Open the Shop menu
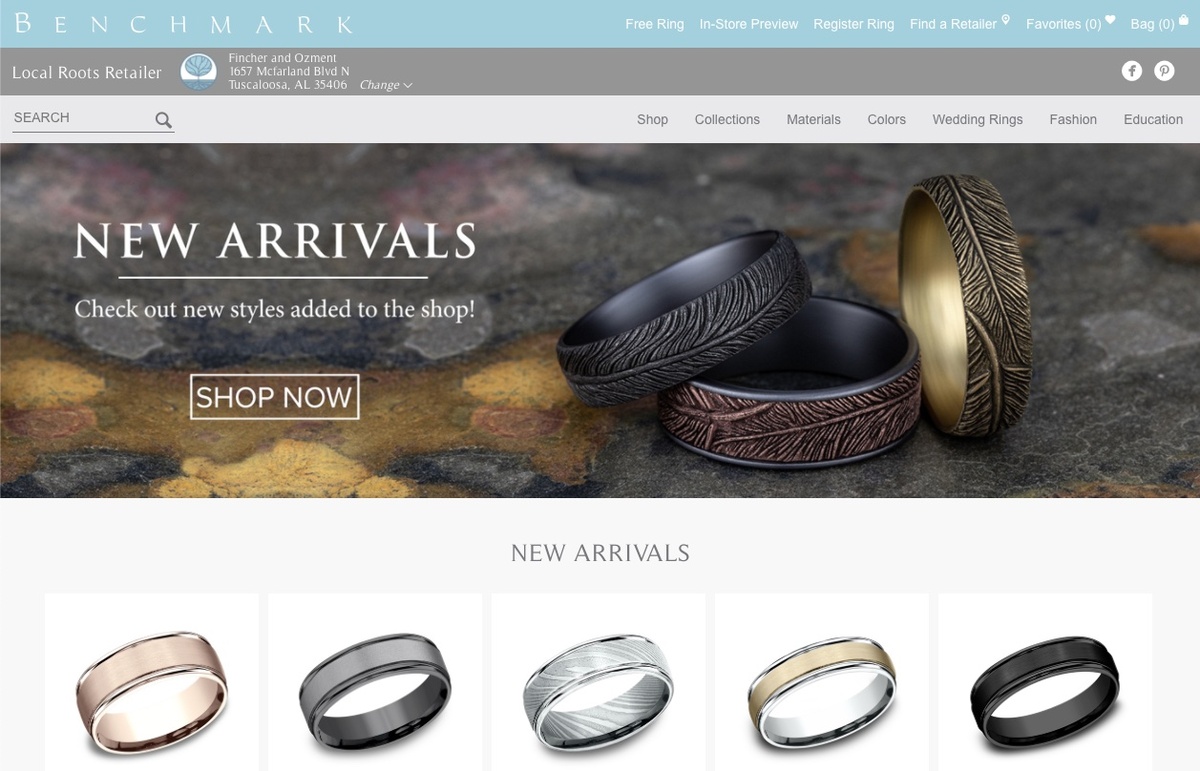Viewport: 1200px width, 771px height. [652, 119]
